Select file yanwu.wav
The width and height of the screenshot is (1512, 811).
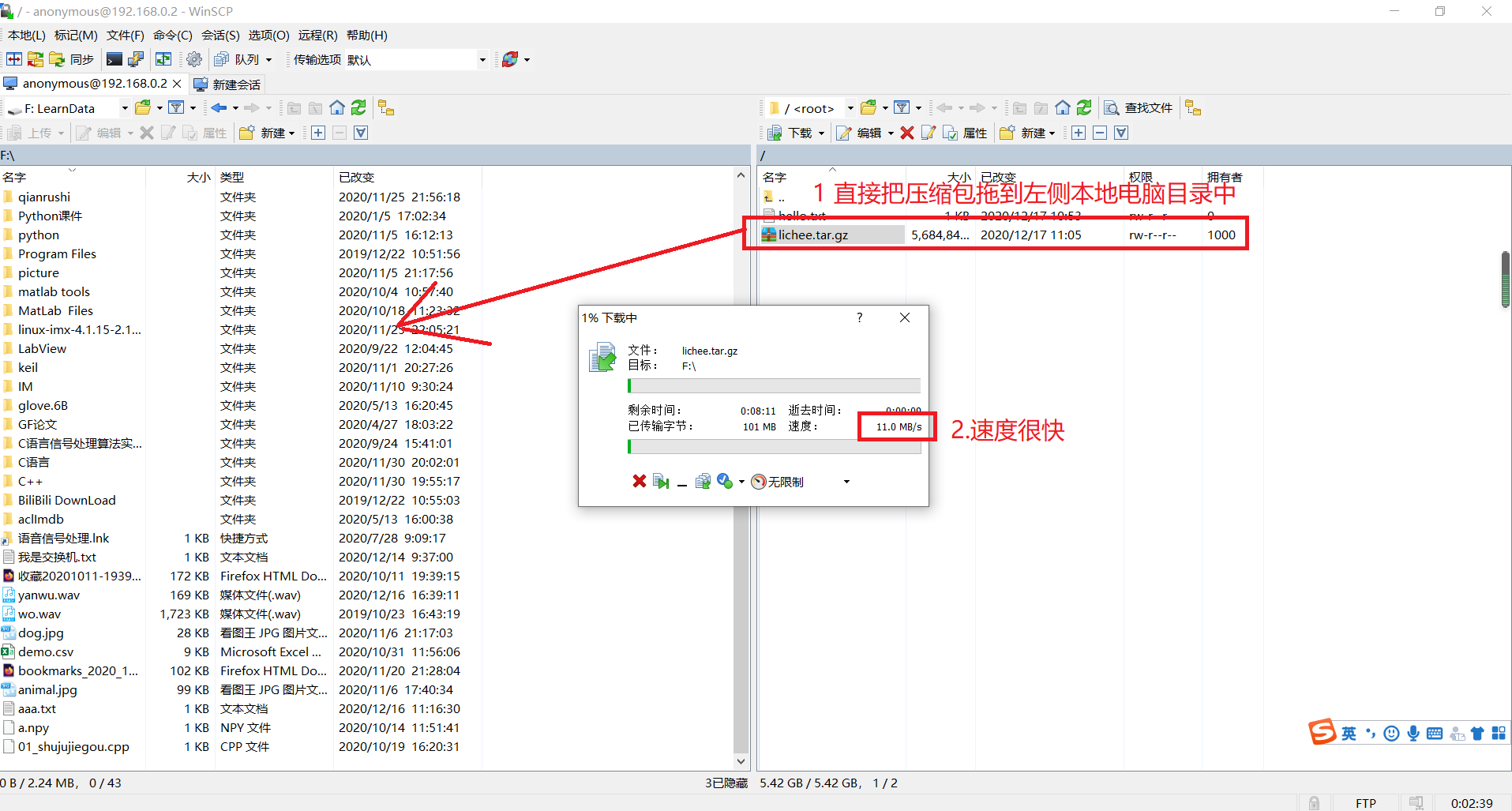click(49, 595)
